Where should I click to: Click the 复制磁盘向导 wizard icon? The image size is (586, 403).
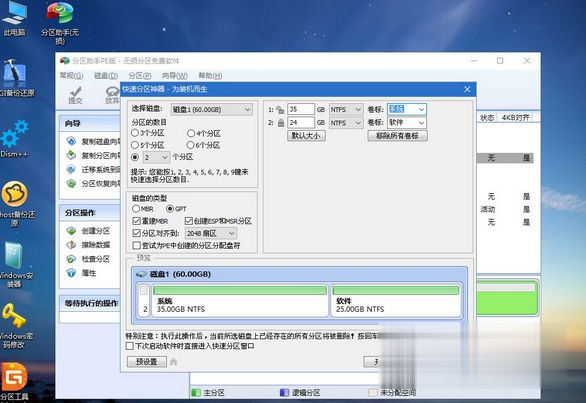71,141
